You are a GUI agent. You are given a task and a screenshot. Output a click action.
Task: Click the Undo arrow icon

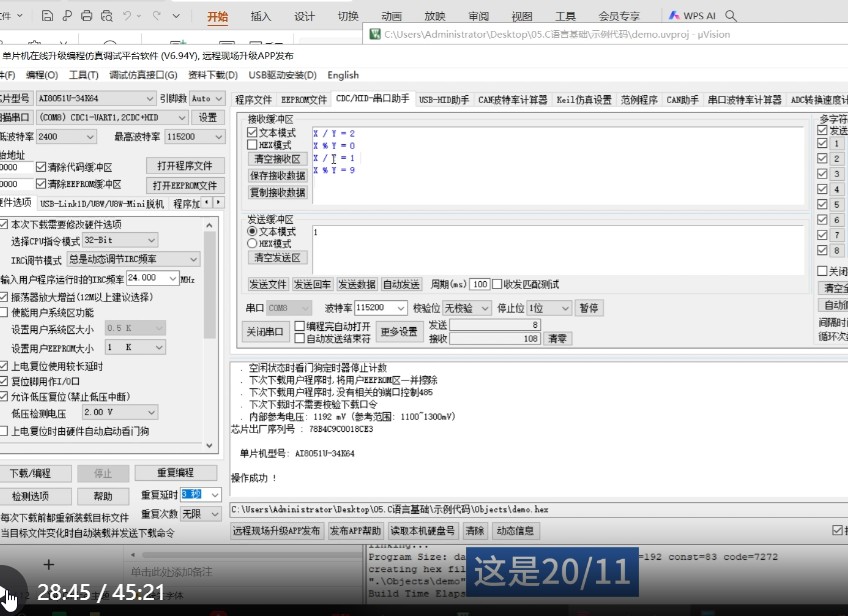(127, 15)
